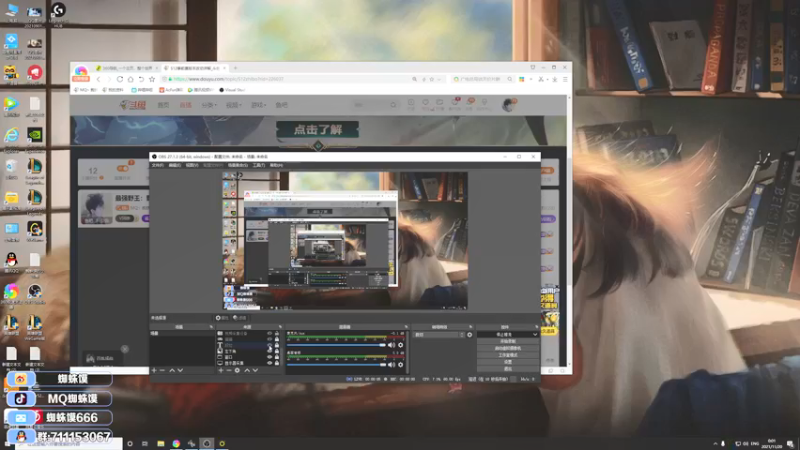Open QQ desktop shortcut
Viewport: 800px width, 450px height.
[x=11, y=262]
